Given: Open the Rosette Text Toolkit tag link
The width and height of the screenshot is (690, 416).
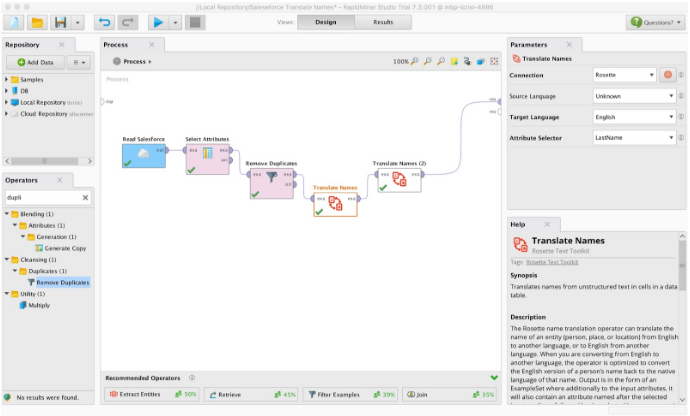Looking at the screenshot, I should [552, 262].
